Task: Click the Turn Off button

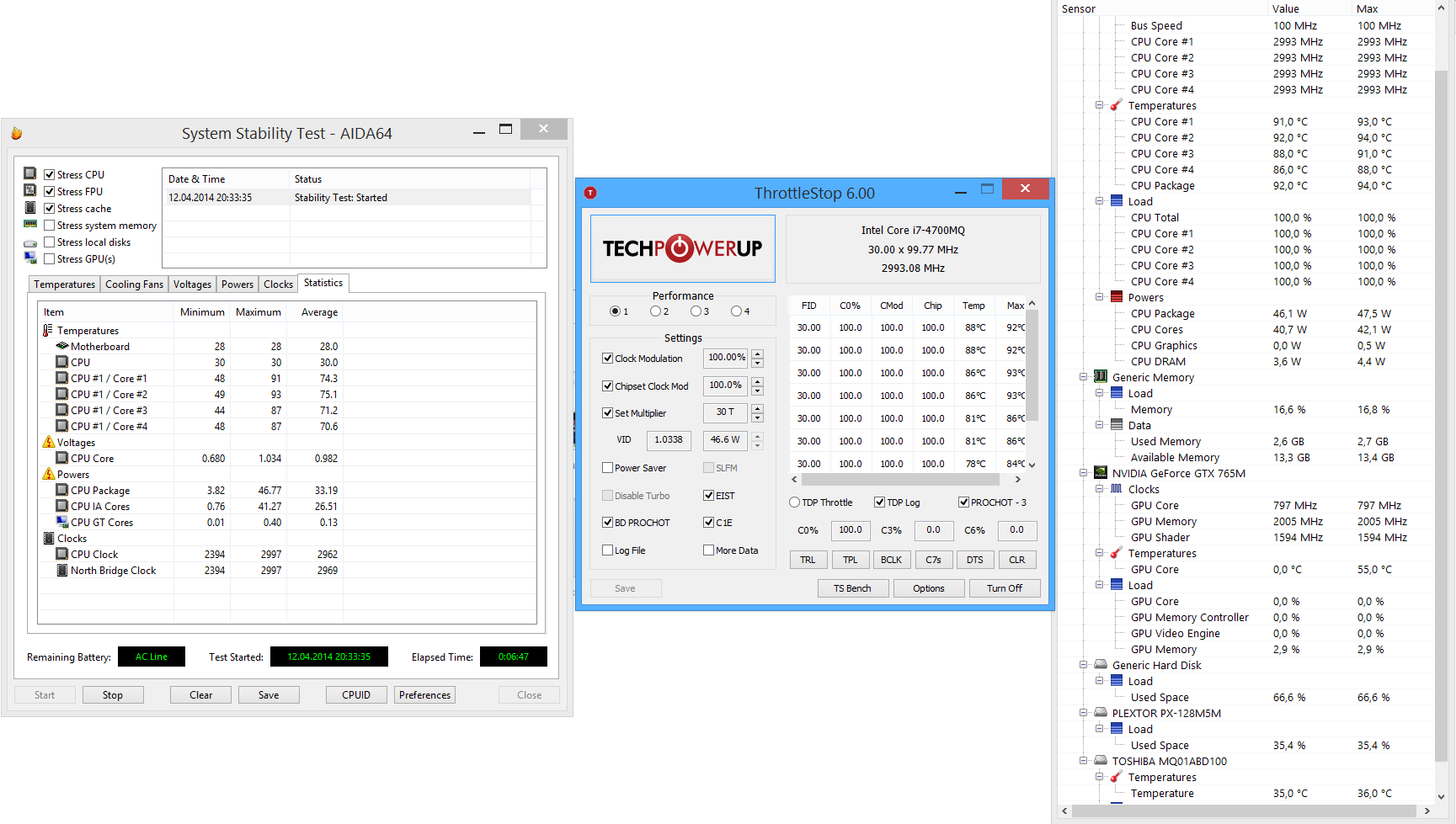Action: (1005, 588)
